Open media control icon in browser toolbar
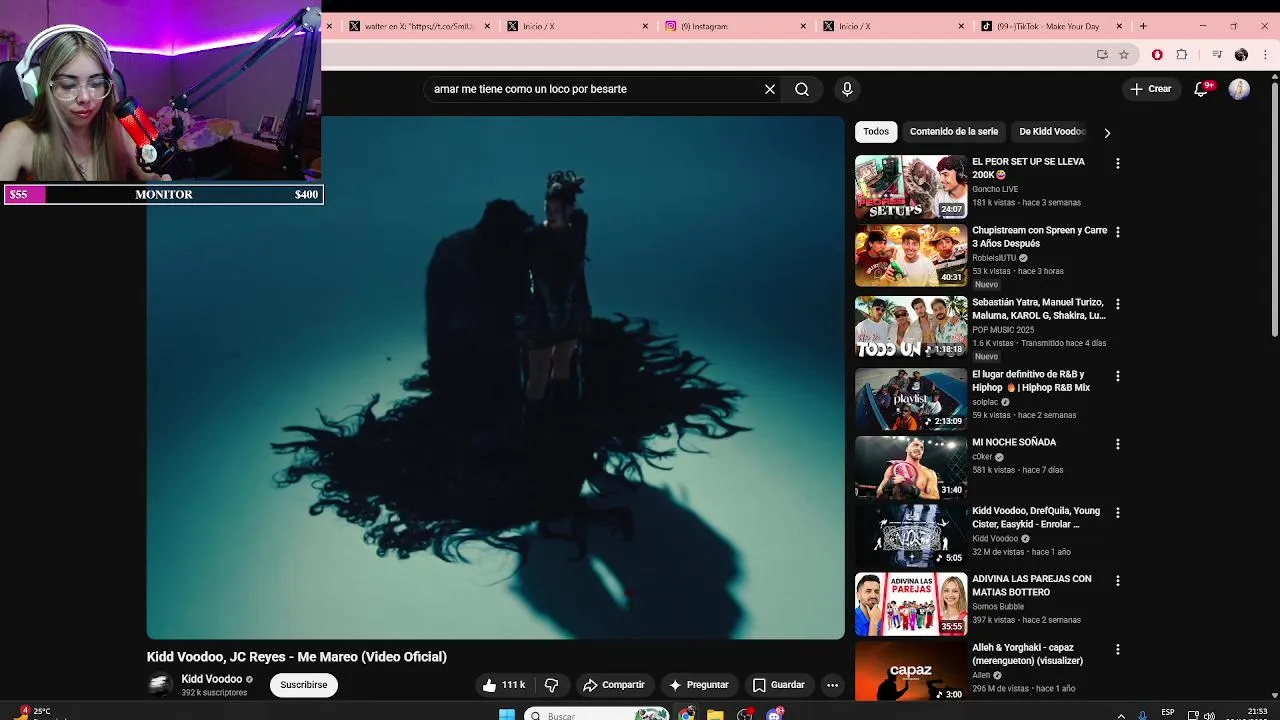 1217,54
